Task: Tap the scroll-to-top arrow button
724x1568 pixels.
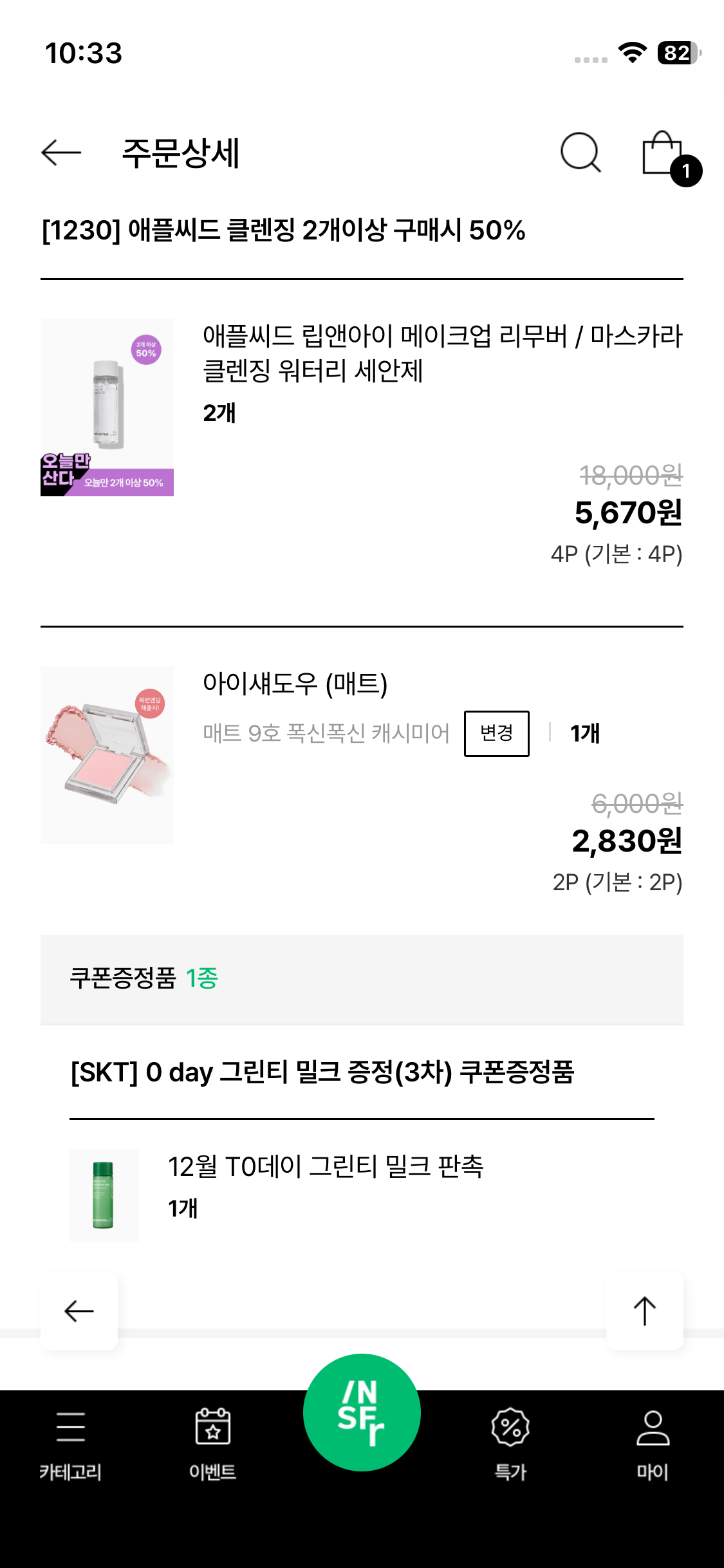Action: (x=645, y=1311)
